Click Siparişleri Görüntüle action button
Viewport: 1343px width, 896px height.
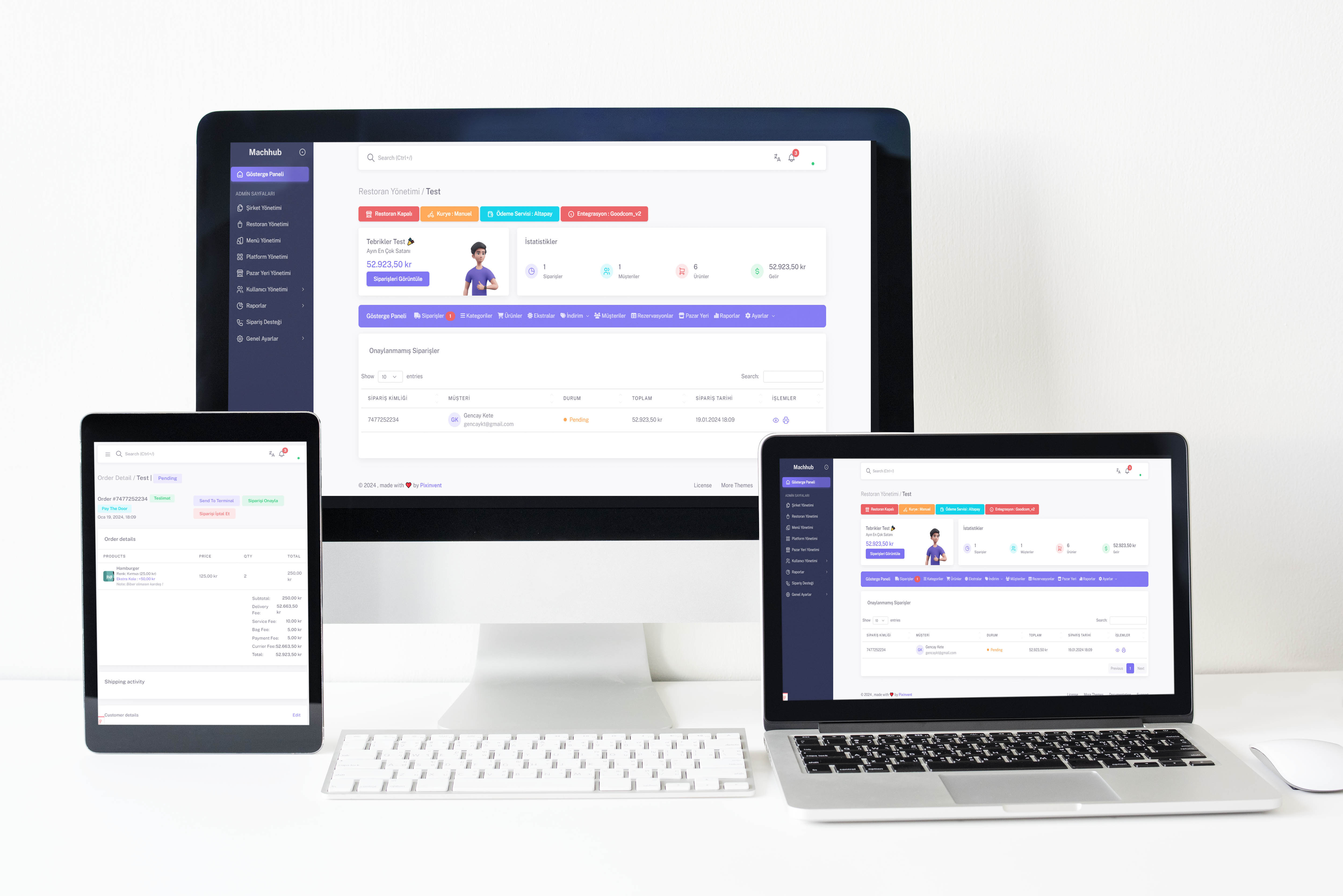pos(397,279)
